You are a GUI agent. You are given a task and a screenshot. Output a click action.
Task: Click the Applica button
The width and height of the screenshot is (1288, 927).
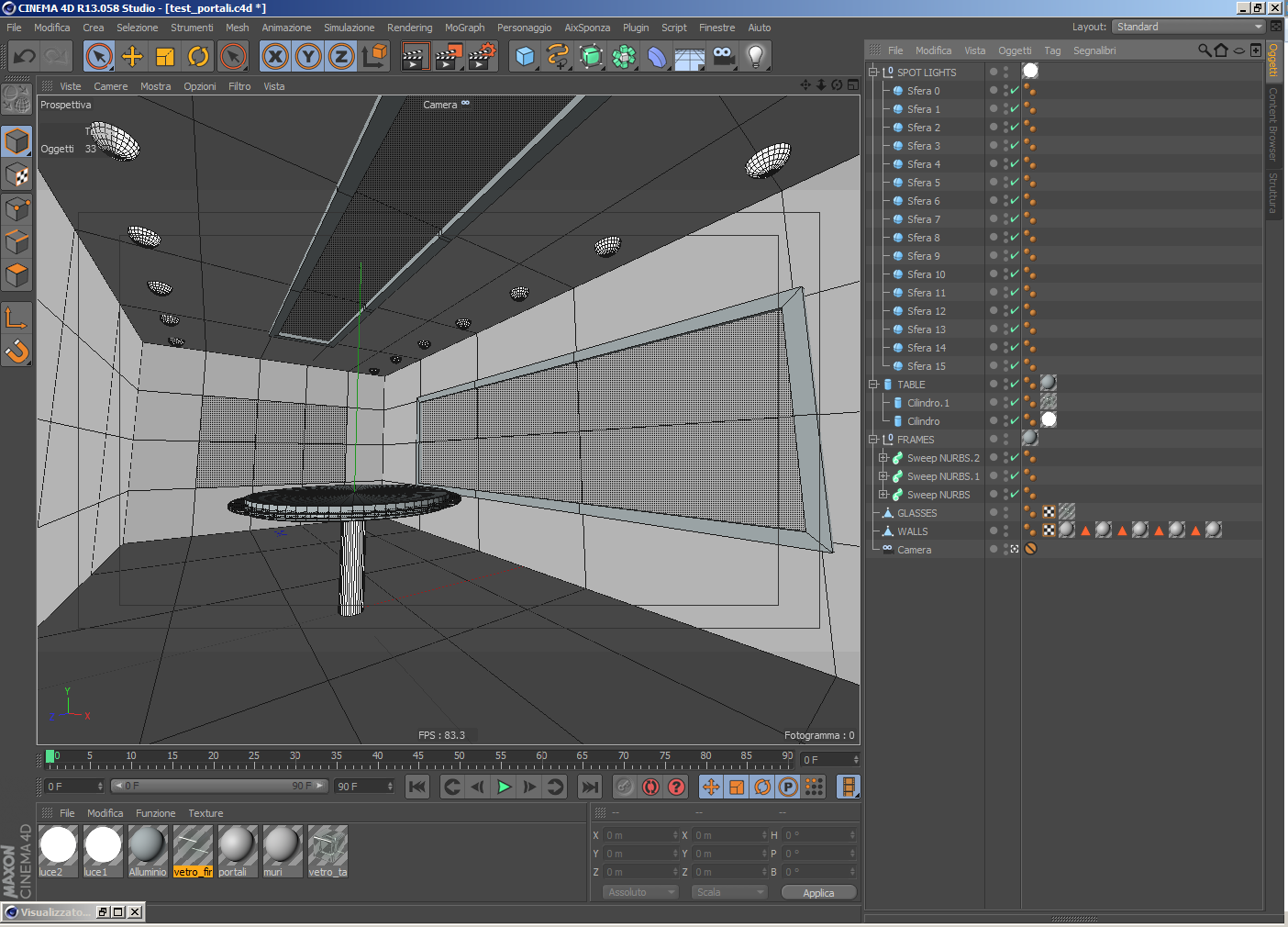click(818, 892)
